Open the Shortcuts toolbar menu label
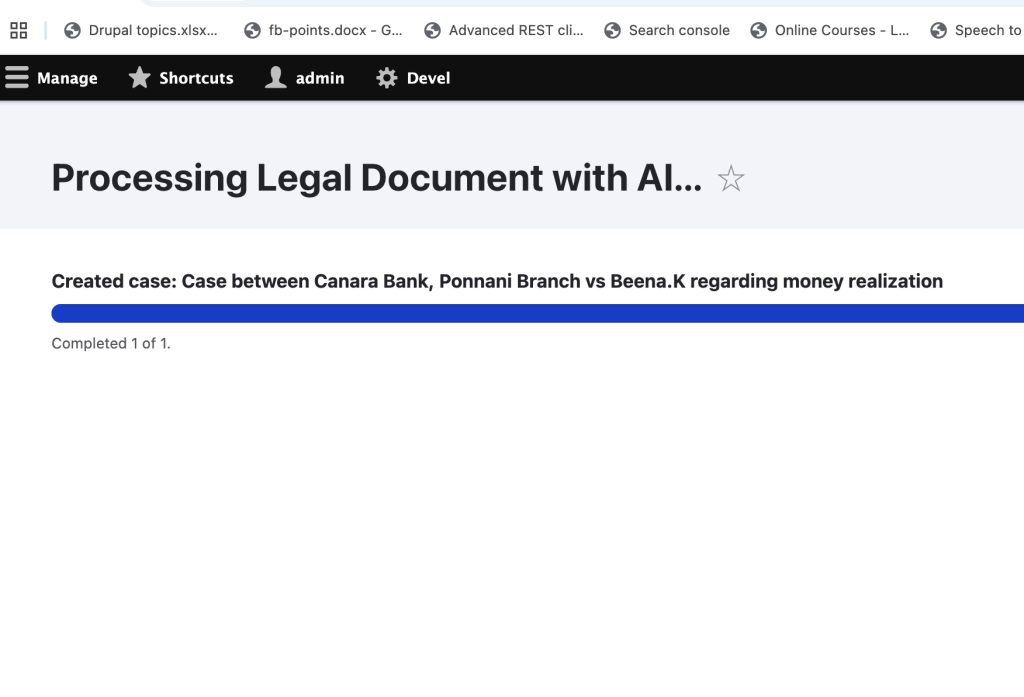Screen dimensions: 1024x697 click(x=196, y=78)
